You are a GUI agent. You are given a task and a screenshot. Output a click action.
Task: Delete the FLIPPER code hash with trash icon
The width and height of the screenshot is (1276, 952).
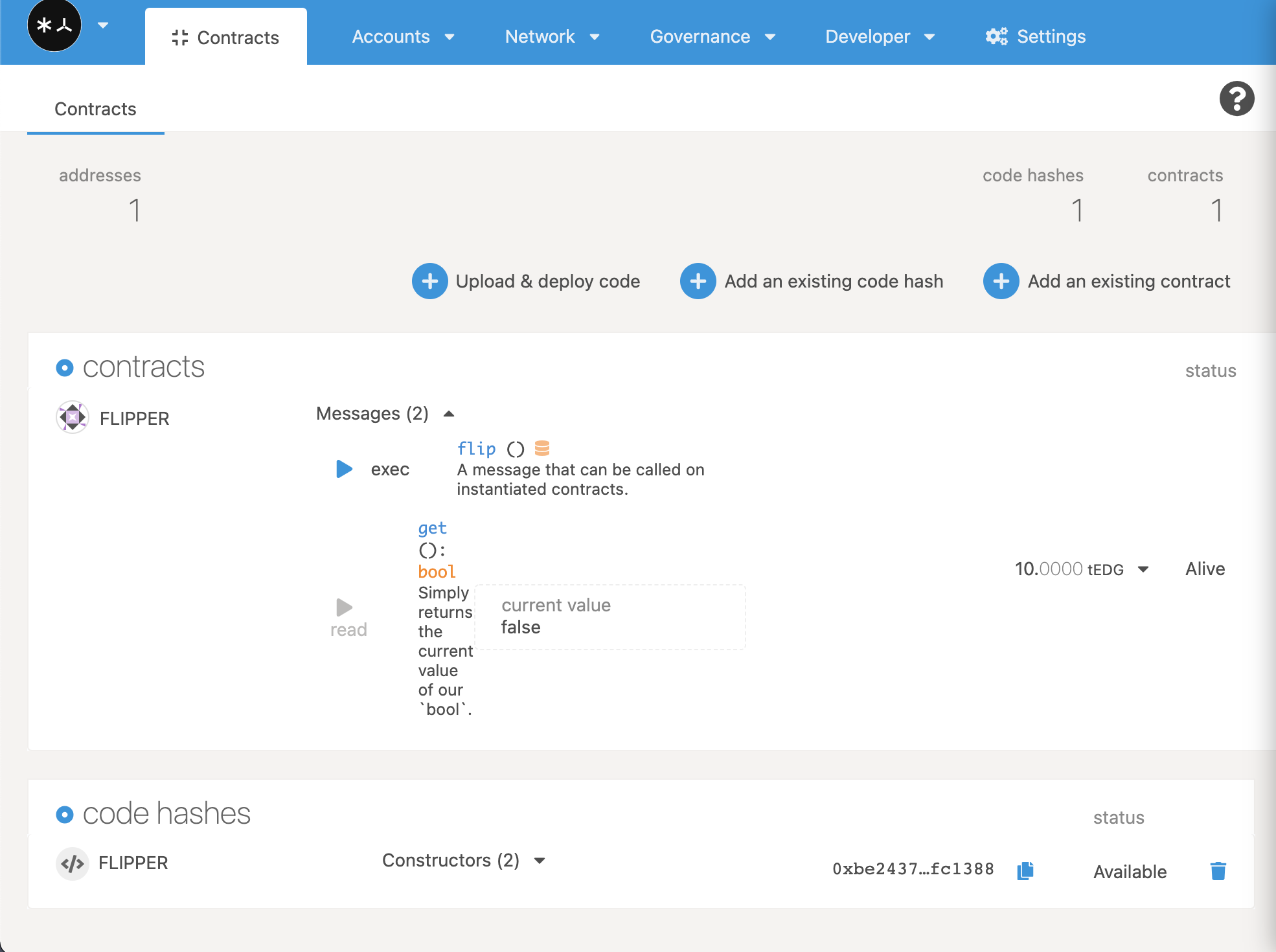(x=1218, y=871)
